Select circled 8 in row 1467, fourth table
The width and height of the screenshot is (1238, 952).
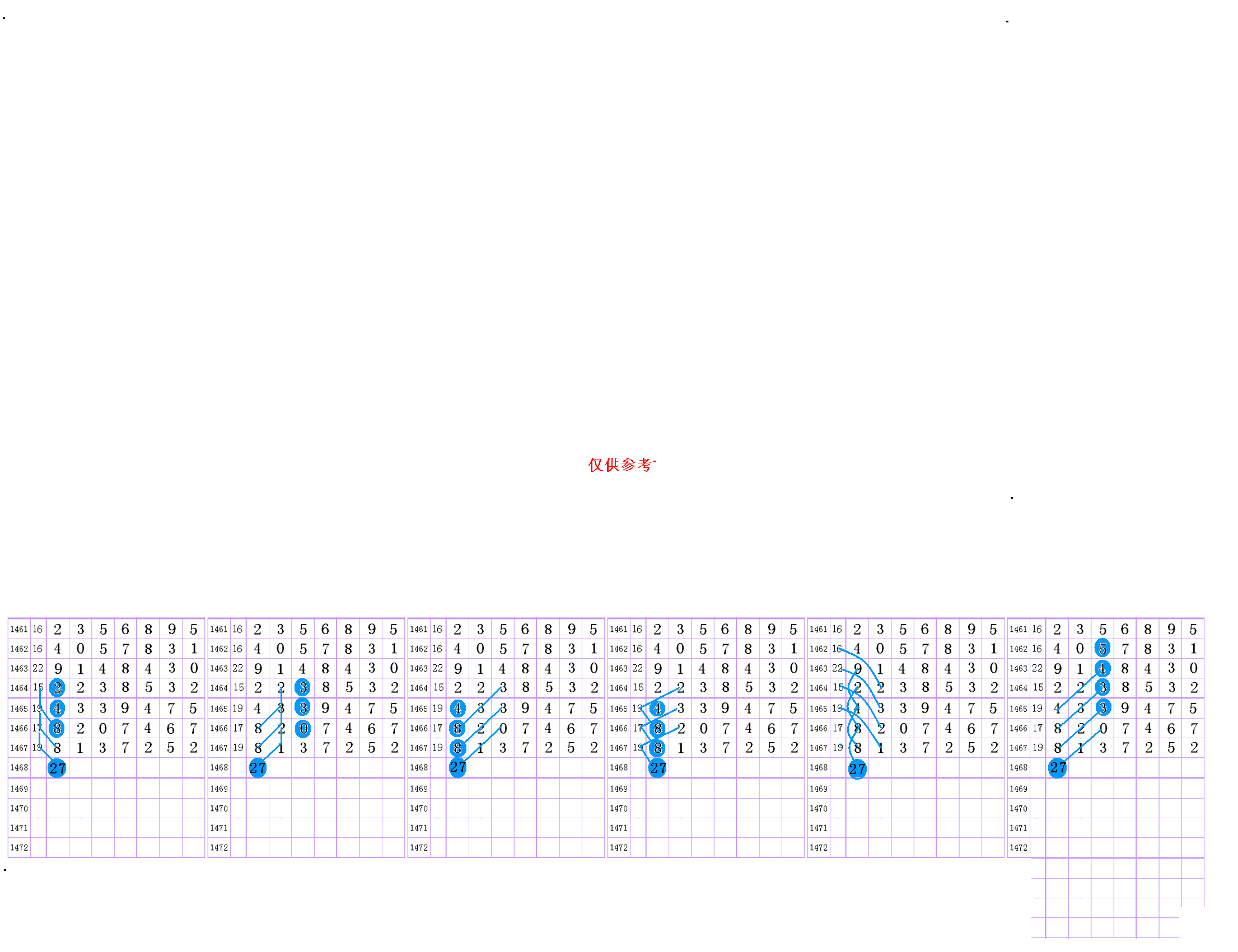[657, 748]
